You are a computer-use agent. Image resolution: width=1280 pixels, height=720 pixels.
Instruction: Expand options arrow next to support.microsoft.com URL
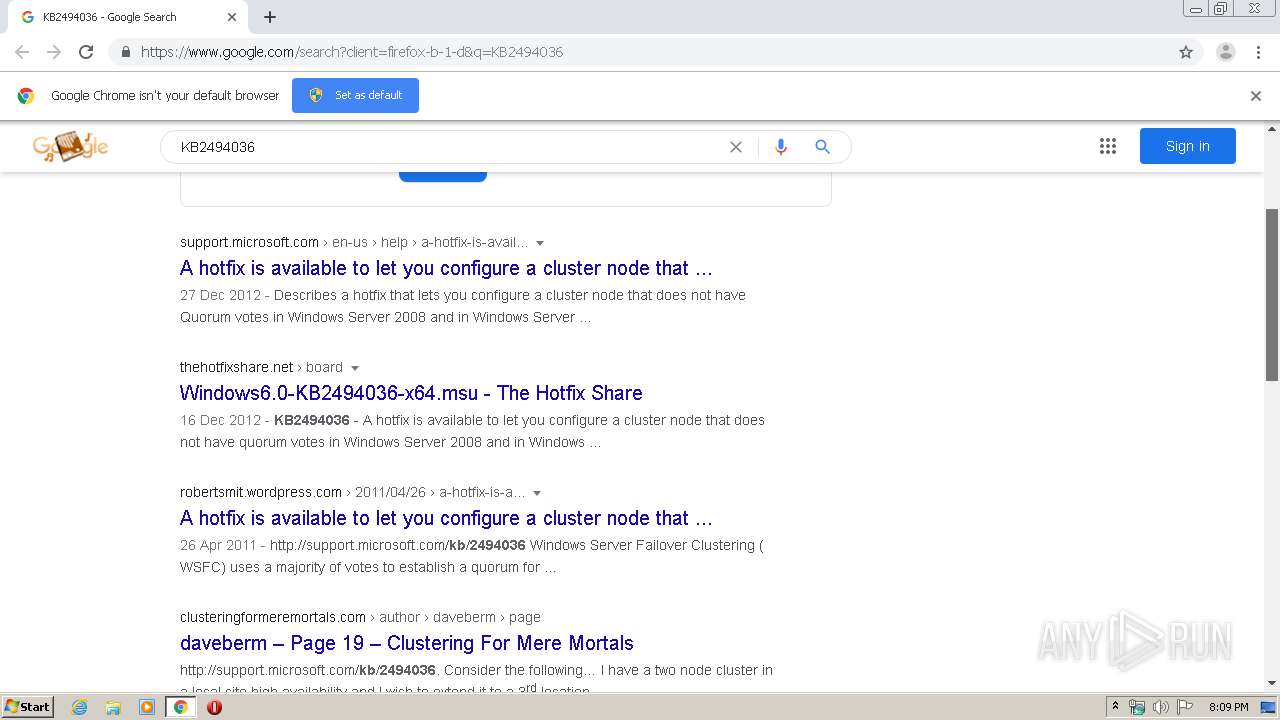click(x=540, y=243)
